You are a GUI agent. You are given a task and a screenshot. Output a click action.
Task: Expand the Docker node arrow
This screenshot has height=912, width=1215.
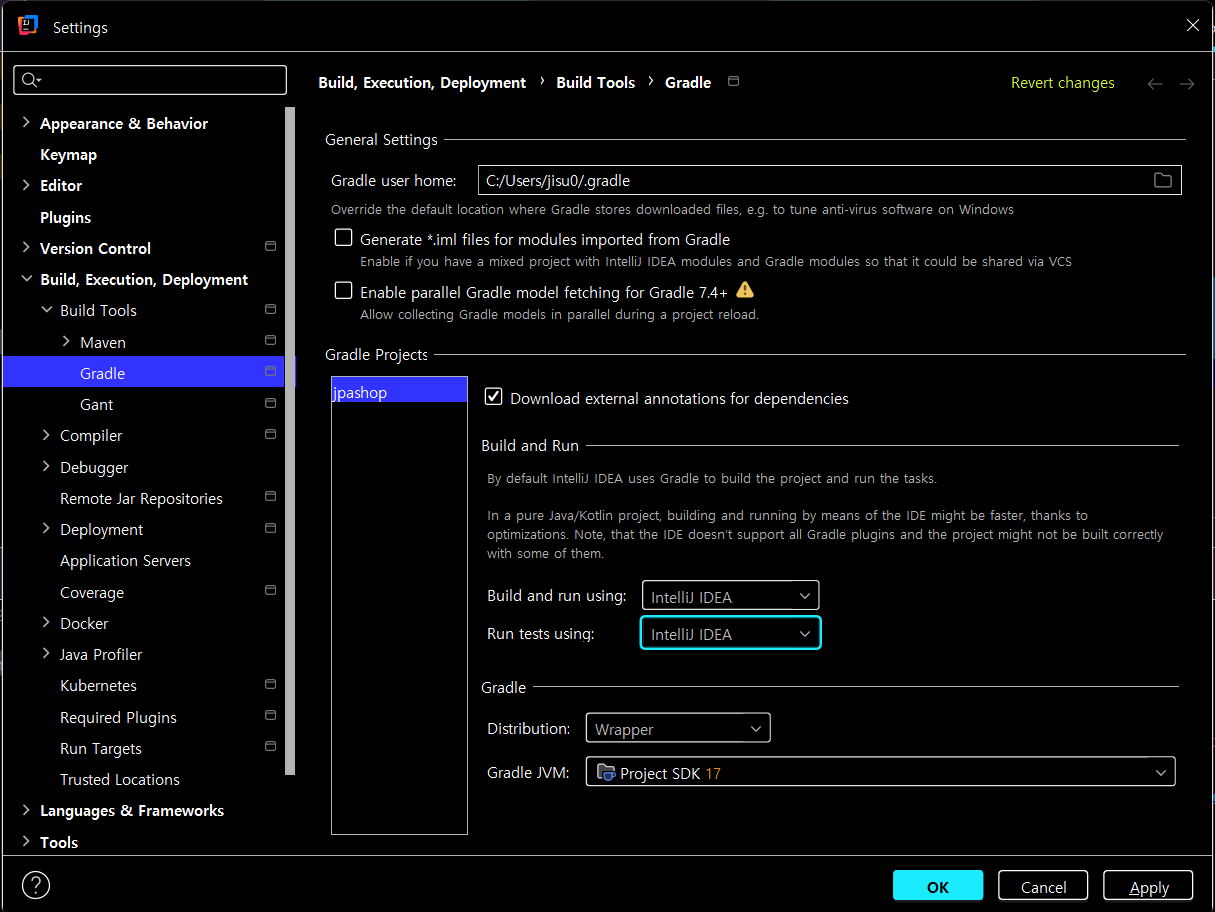click(46, 623)
